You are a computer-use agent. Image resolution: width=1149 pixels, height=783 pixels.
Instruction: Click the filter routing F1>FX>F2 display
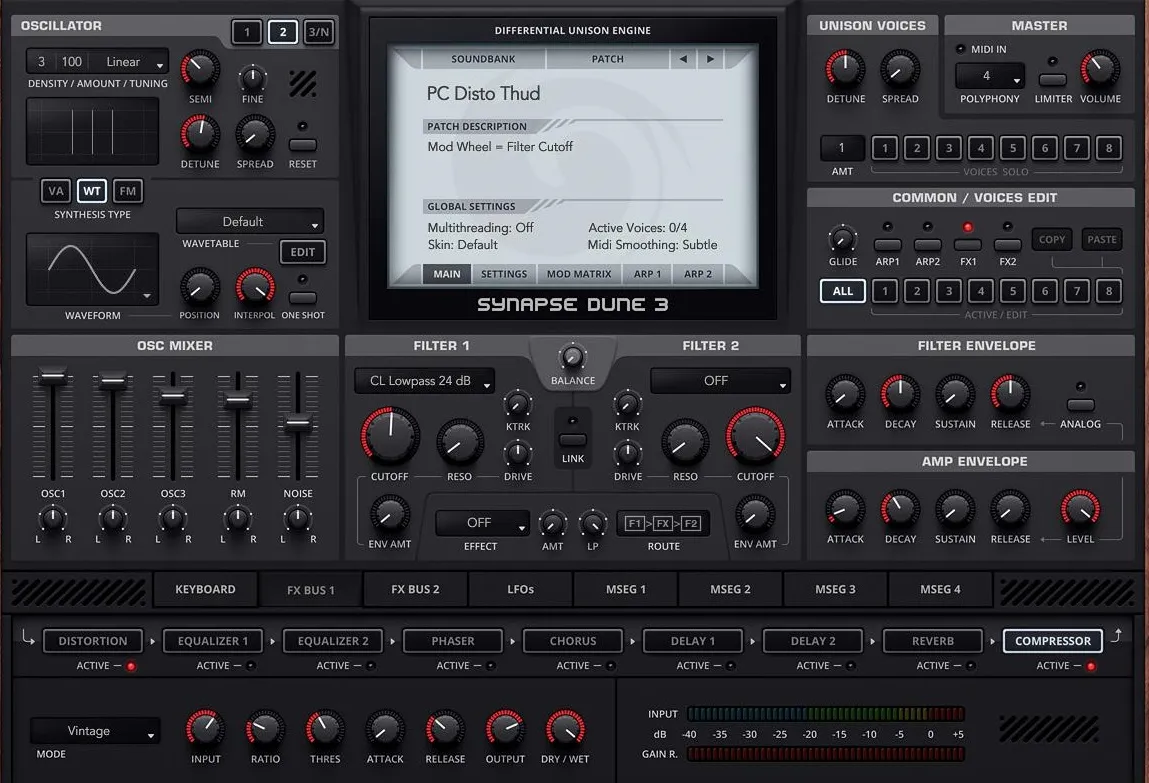662,523
